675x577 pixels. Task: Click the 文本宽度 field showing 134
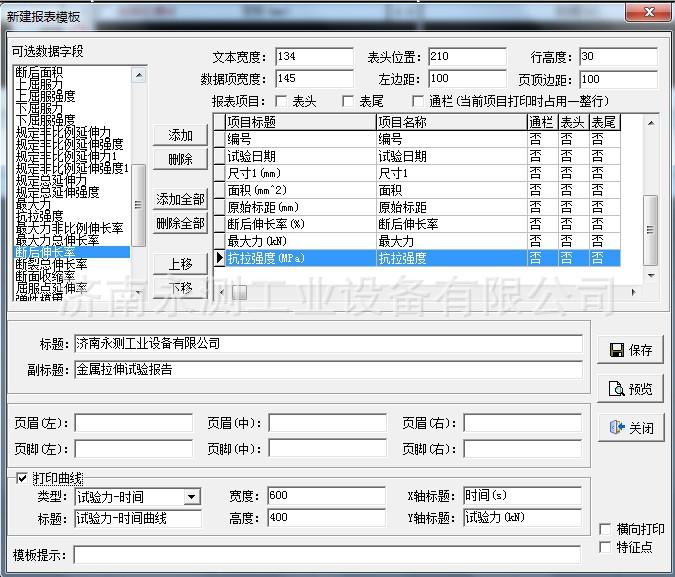314,56
